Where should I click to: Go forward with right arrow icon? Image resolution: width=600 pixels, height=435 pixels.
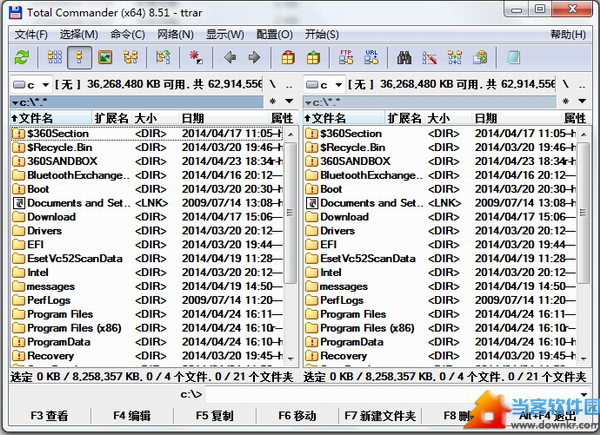point(254,57)
